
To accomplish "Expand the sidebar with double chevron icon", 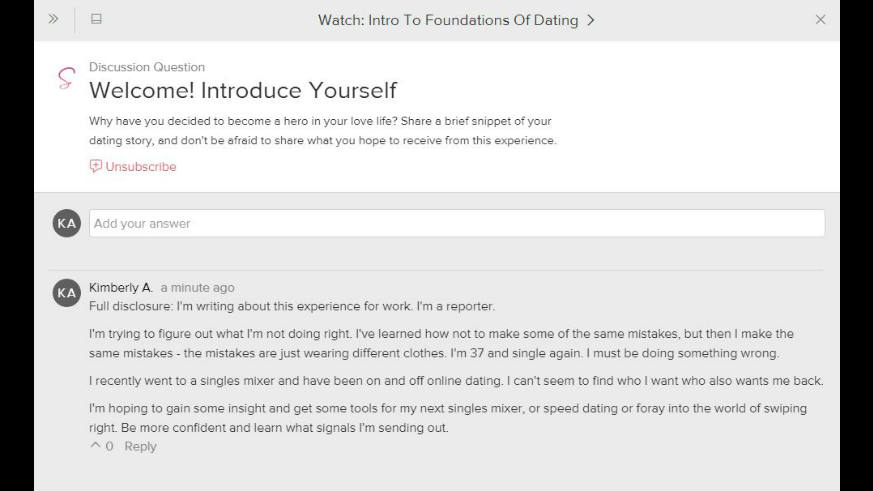I will click(53, 19).
